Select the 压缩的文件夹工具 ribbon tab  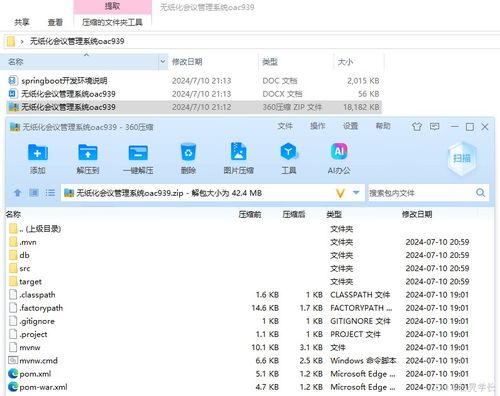click(112, 22)
